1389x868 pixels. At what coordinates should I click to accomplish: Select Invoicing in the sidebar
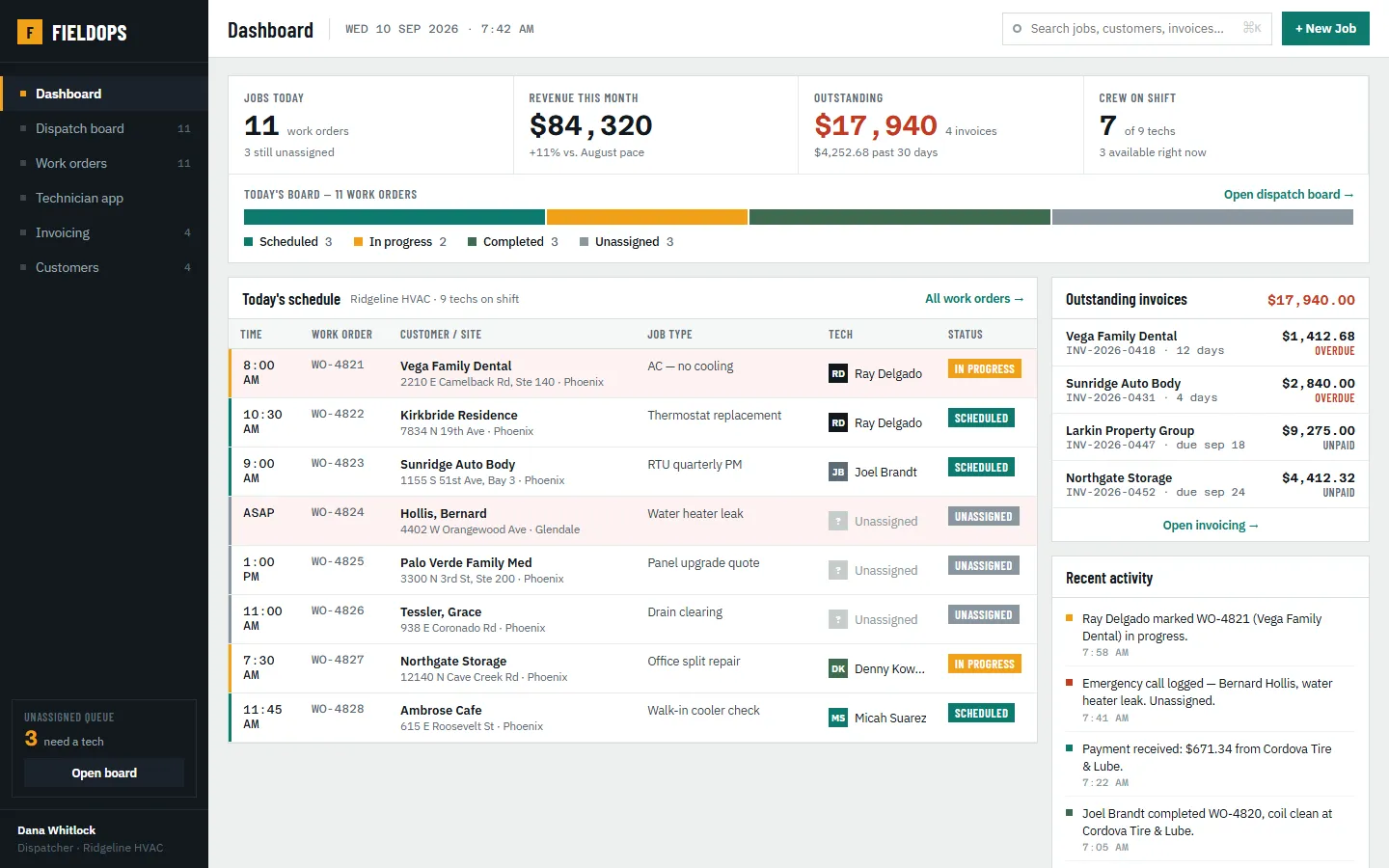click(104, 232)
